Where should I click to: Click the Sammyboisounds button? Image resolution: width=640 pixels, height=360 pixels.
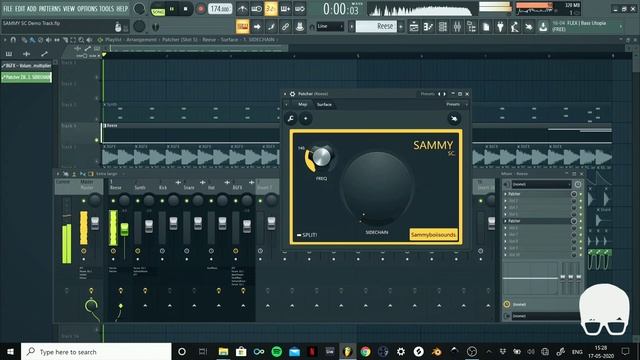(433, 235)
